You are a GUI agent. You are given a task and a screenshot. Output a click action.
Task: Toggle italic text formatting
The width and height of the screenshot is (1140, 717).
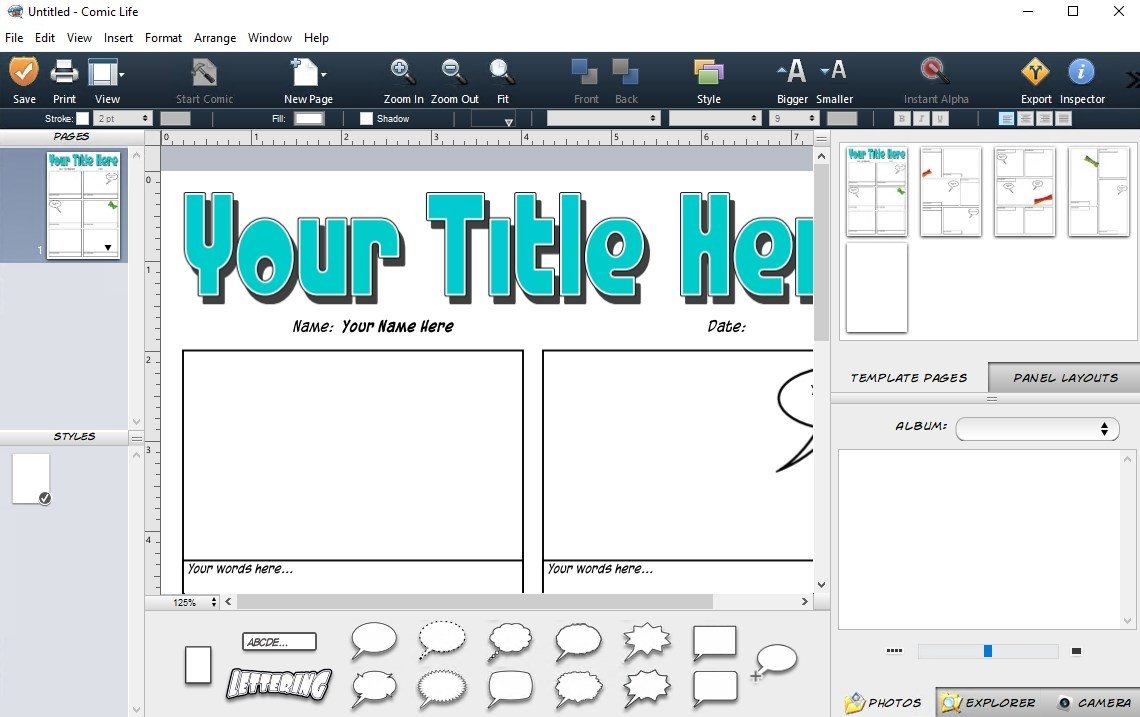tap(921, 119)
